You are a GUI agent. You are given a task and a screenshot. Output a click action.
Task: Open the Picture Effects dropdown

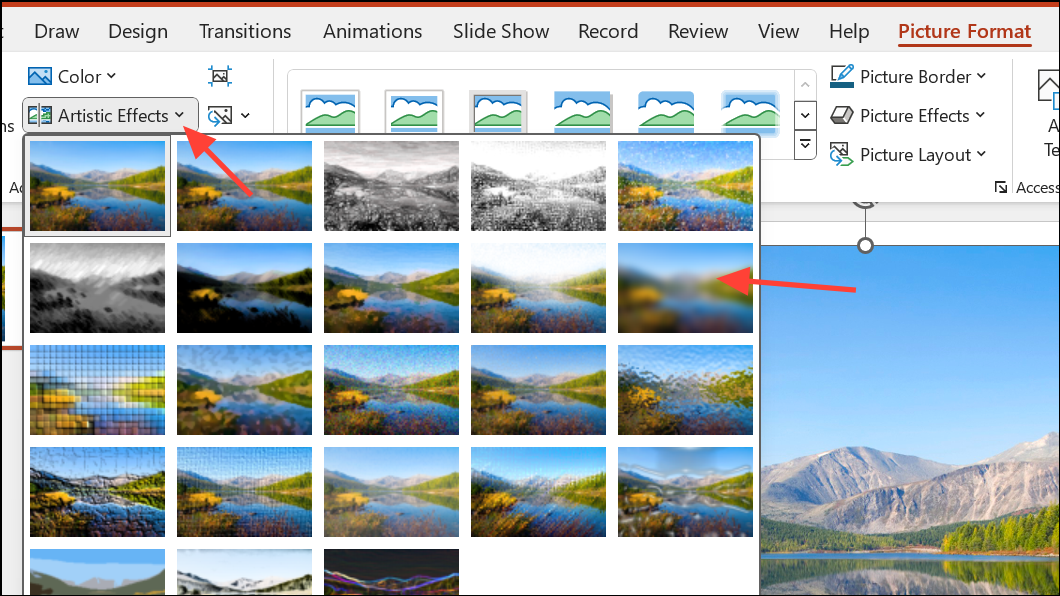(x=908, y=116)
